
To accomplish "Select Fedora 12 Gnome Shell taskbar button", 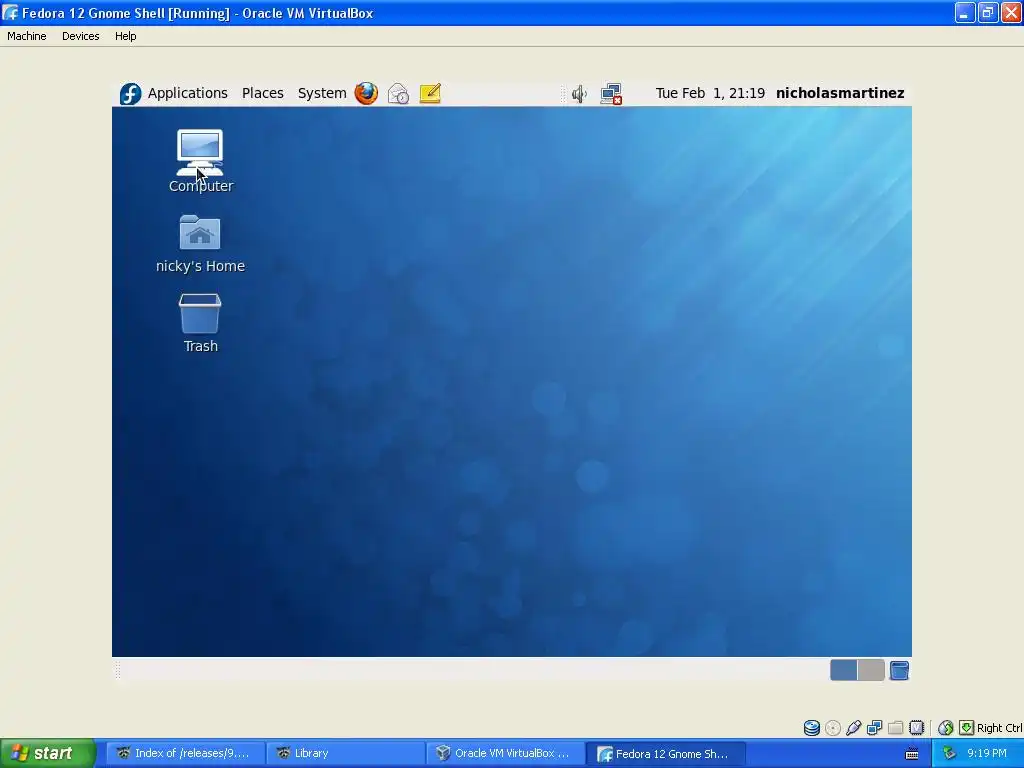I will pyautogui.click(x=666, y=754).
